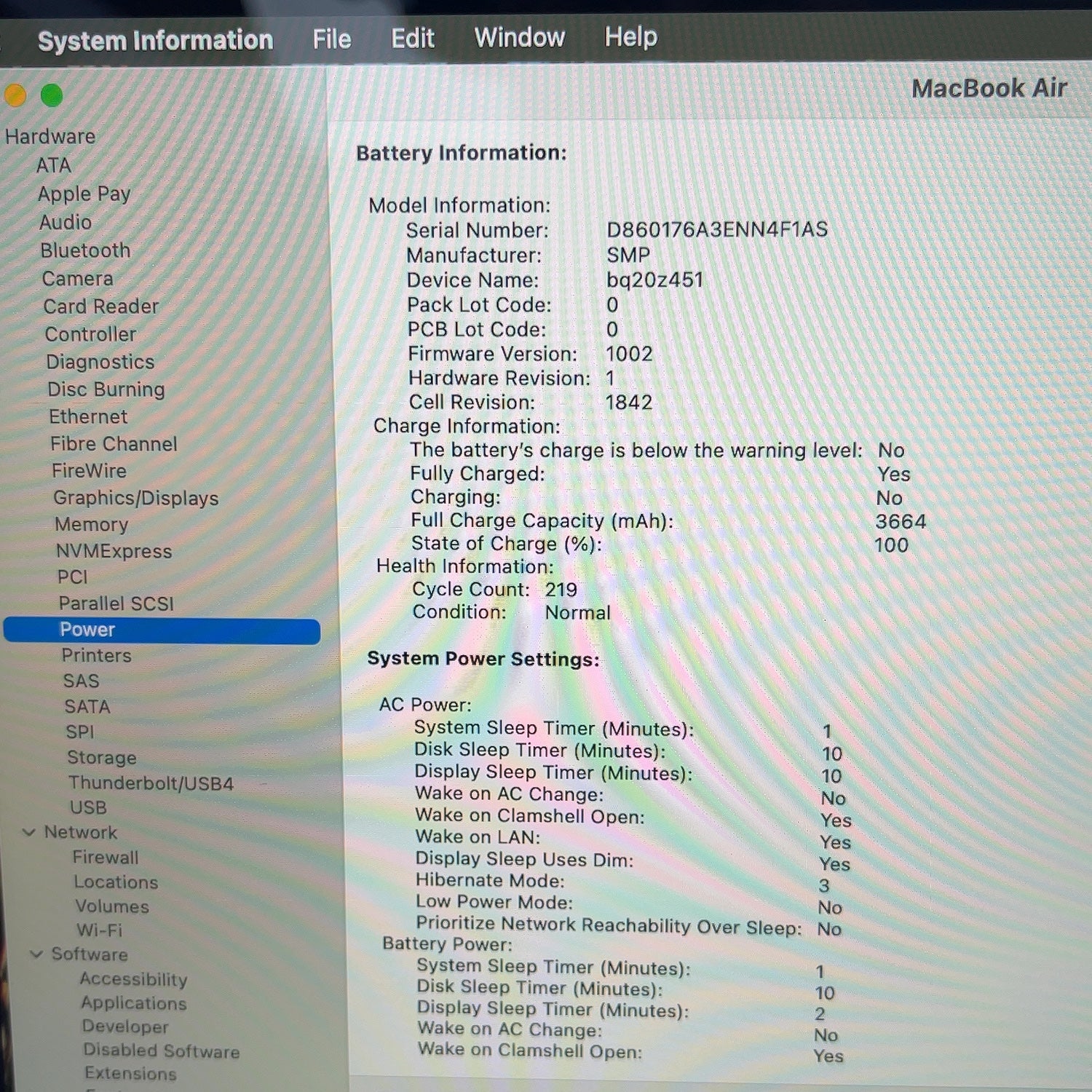The width and height of the screenshot is (1092, 1092).
Task: Select Apple Pay in the sidebar
Action: pos(84,194)
